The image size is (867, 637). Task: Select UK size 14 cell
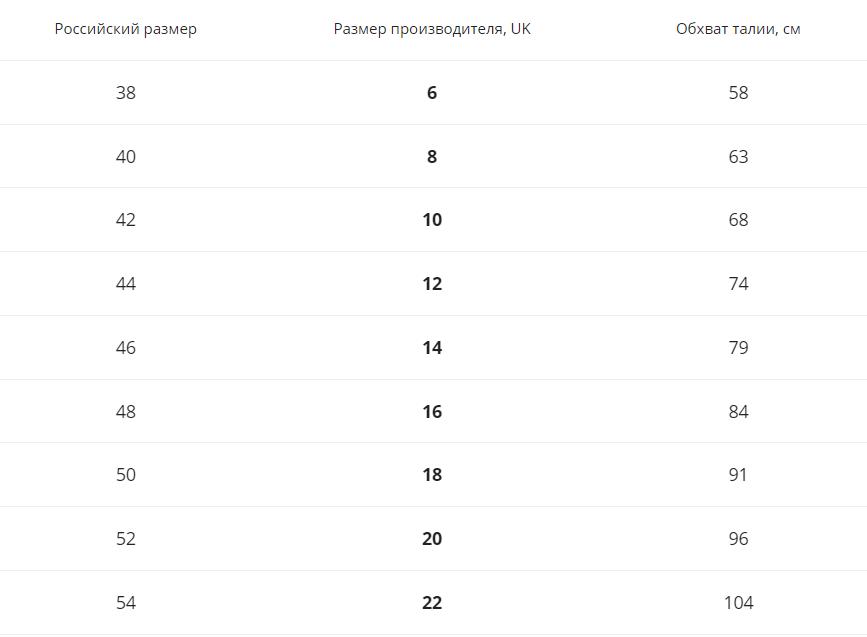pos(432,348)
